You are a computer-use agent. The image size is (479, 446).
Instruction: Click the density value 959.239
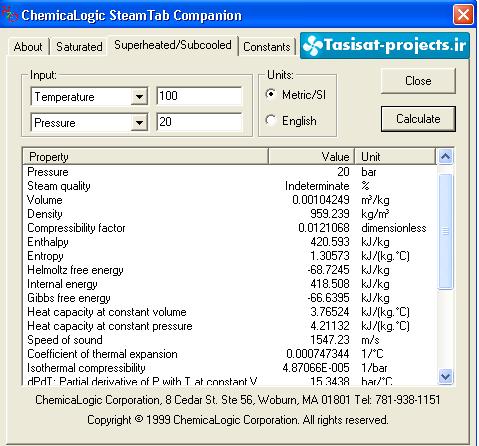click(330, 214)
